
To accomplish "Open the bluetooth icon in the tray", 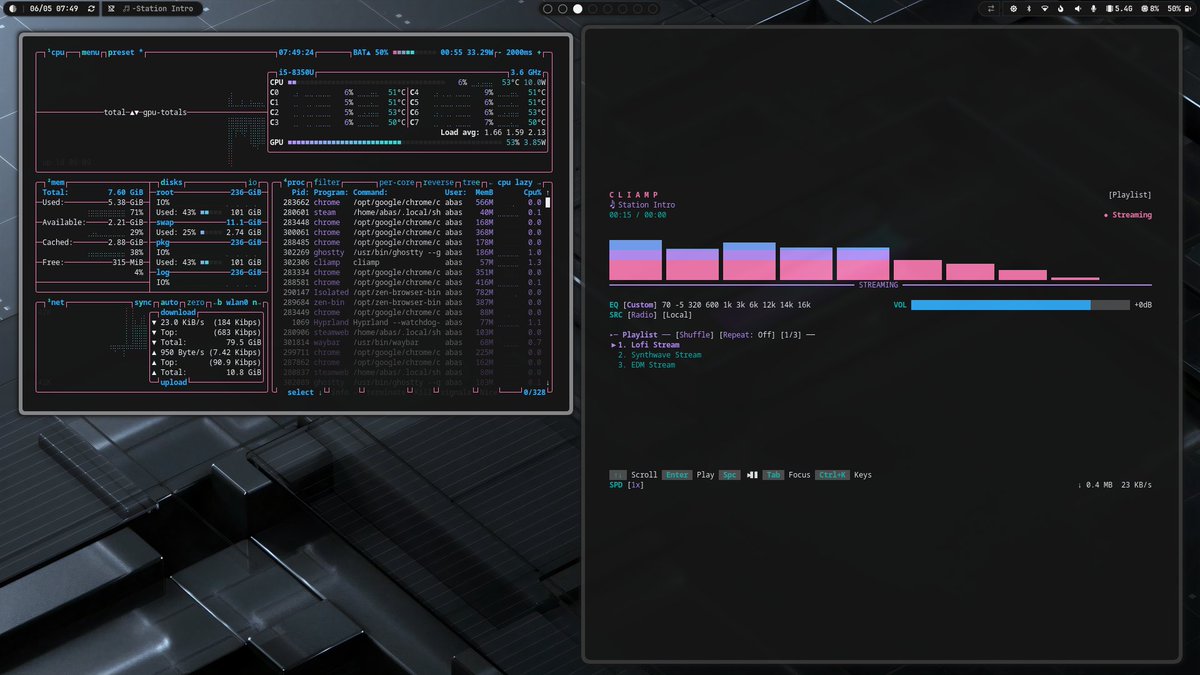I will tap(1030, 8).
